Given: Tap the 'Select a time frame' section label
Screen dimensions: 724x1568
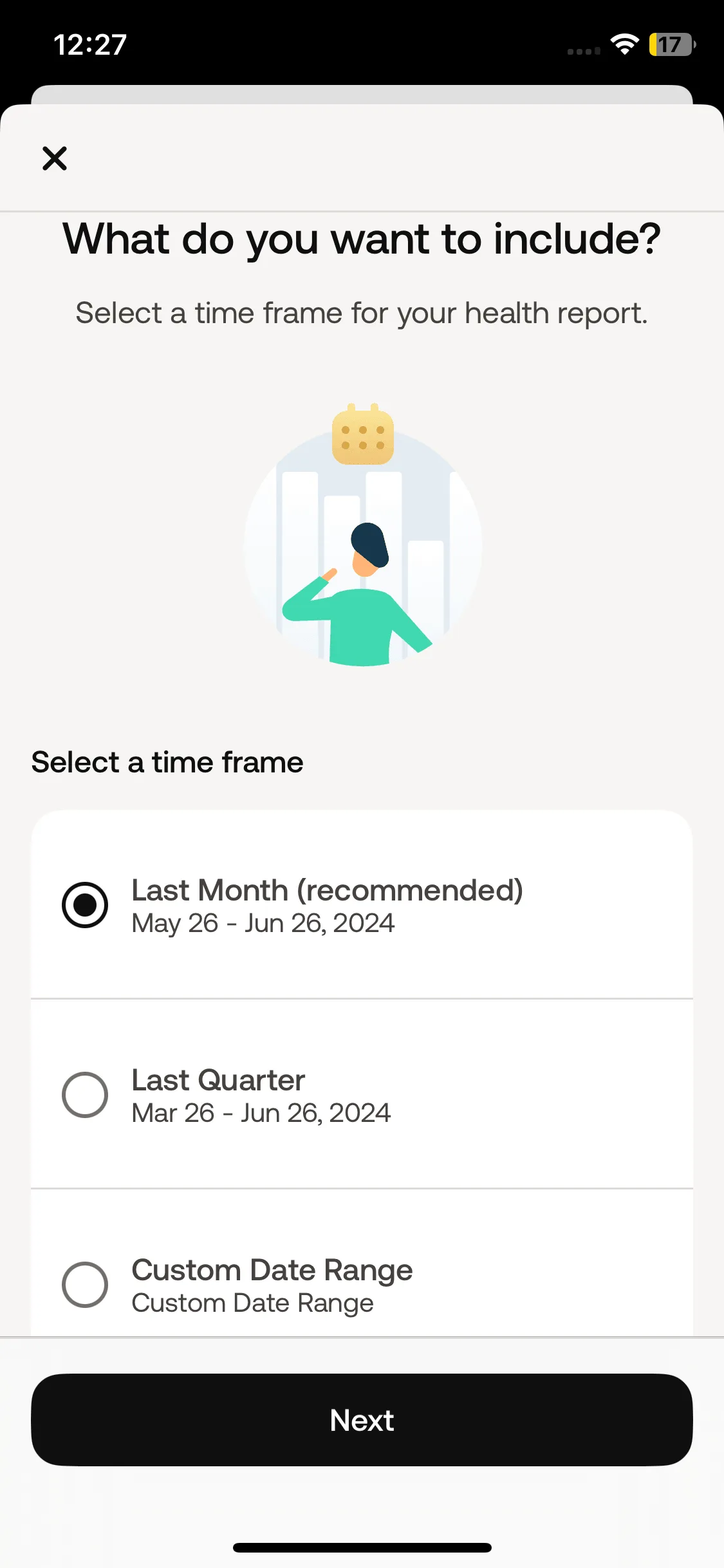Looking at the screenshot, I should 167,763.
